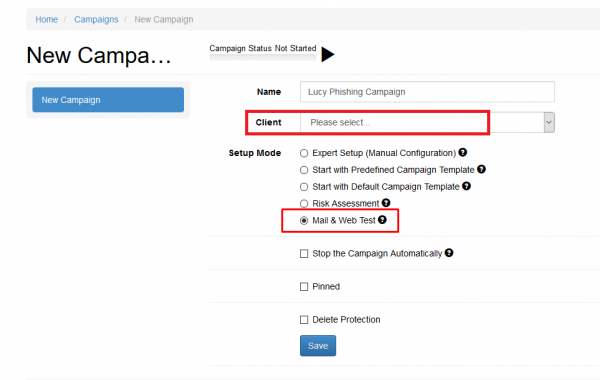Go to Home breadcrumb link
The height and width of the screenshot is (380, 600).
(x=47, y=20)
